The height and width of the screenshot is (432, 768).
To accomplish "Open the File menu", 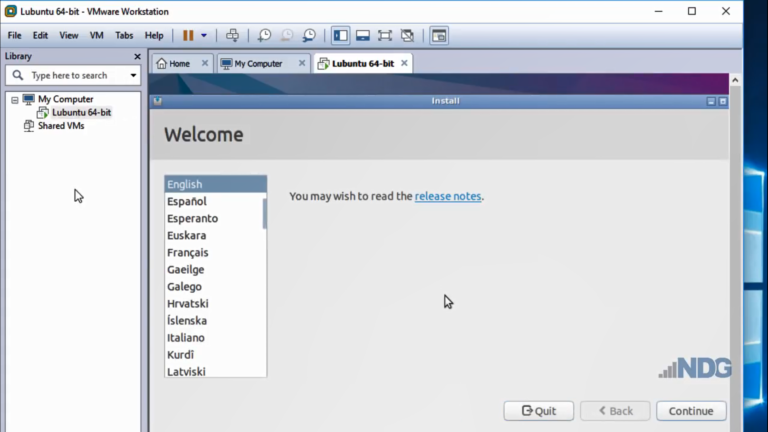I will pos(14,35).
